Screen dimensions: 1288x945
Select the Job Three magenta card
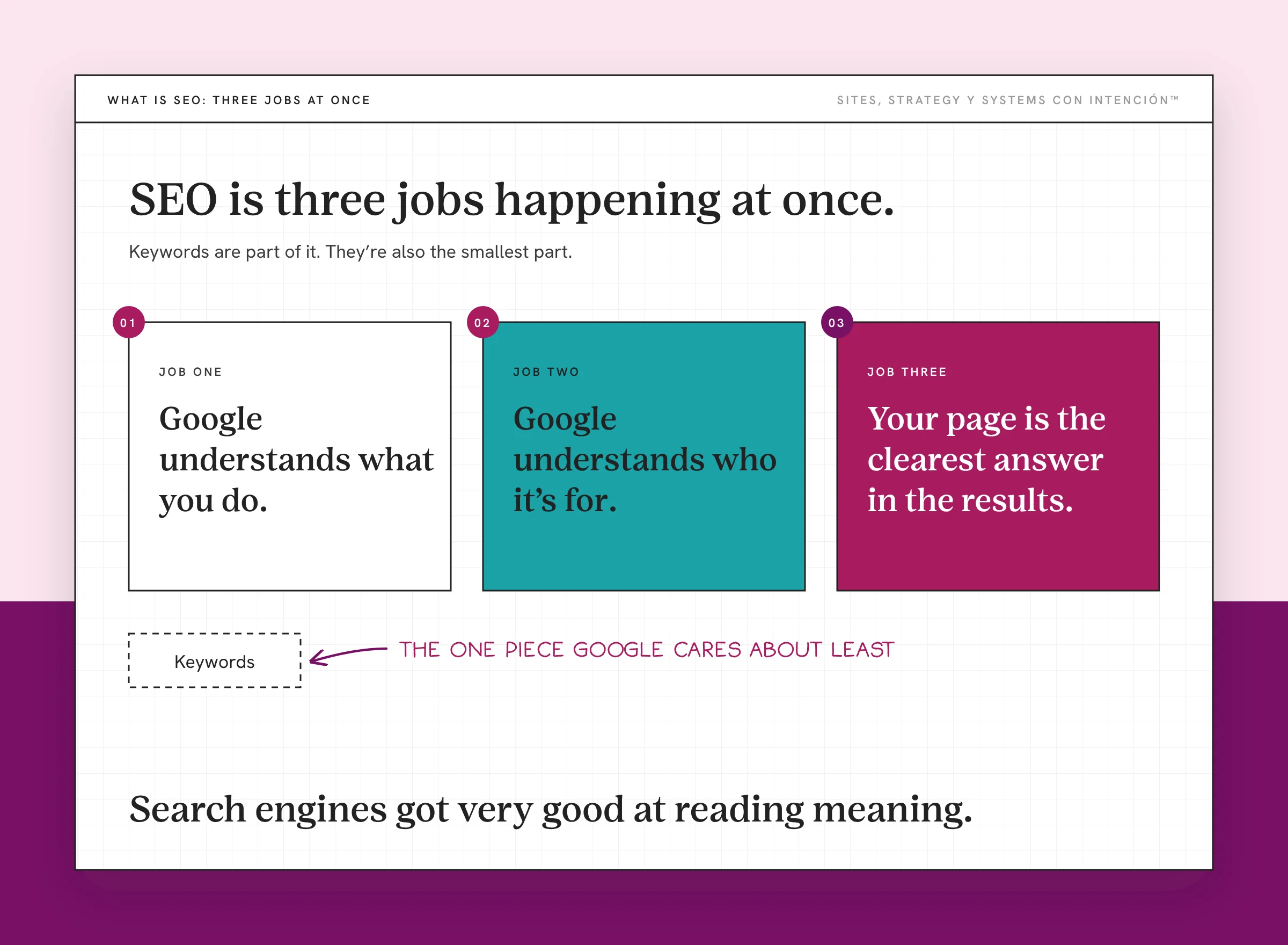tap(998, 456)
